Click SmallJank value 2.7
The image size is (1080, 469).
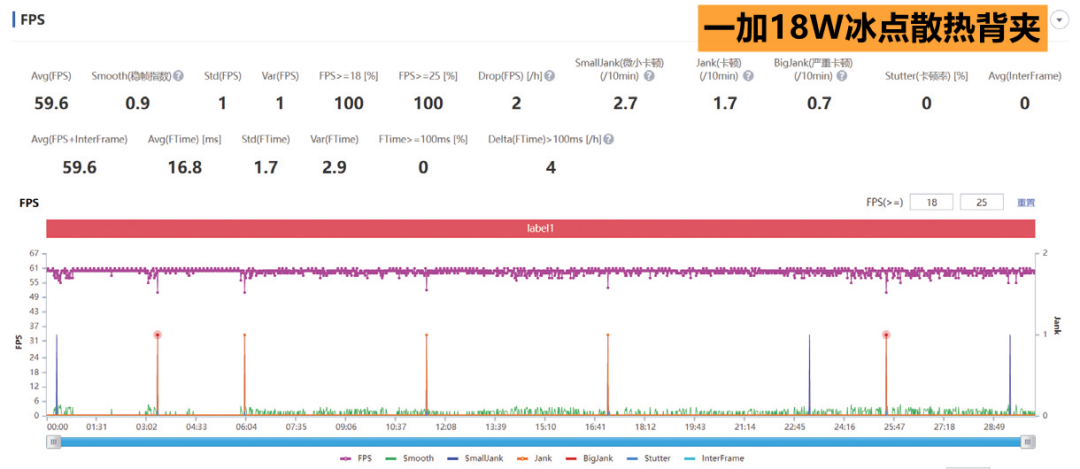pos(625,104)
